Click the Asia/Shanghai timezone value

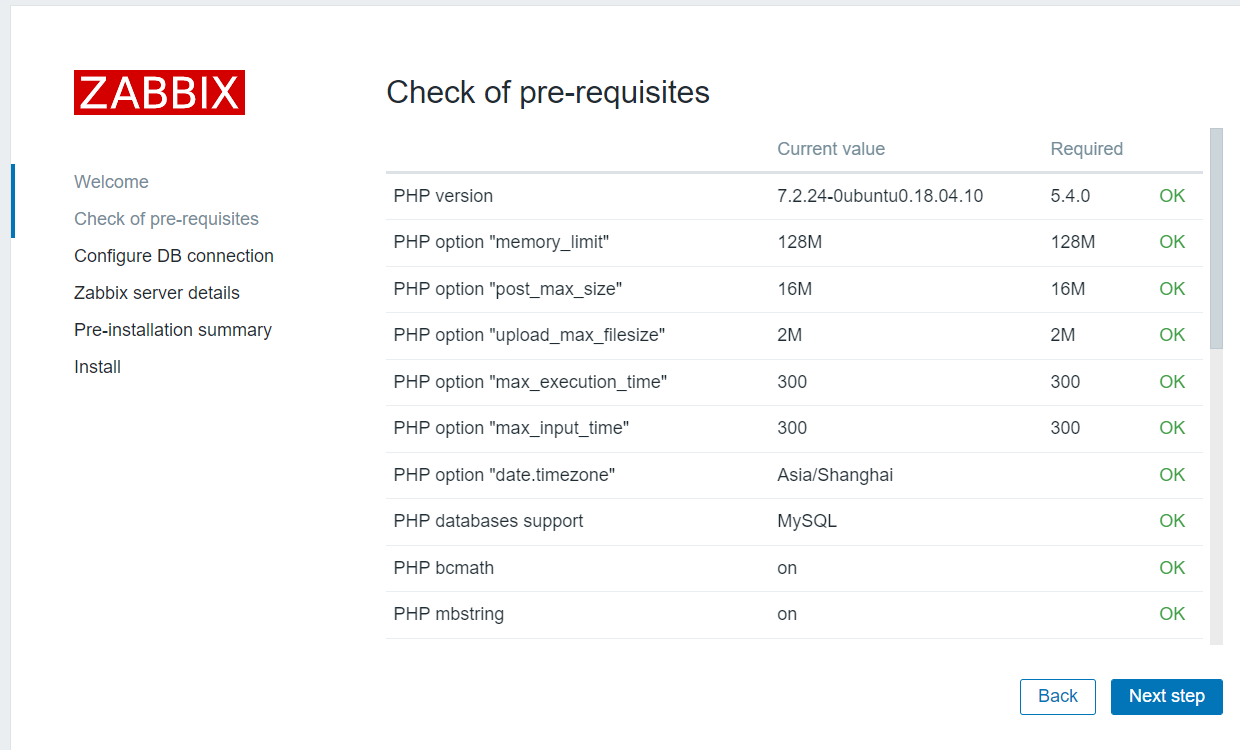(x=835, y=475)
